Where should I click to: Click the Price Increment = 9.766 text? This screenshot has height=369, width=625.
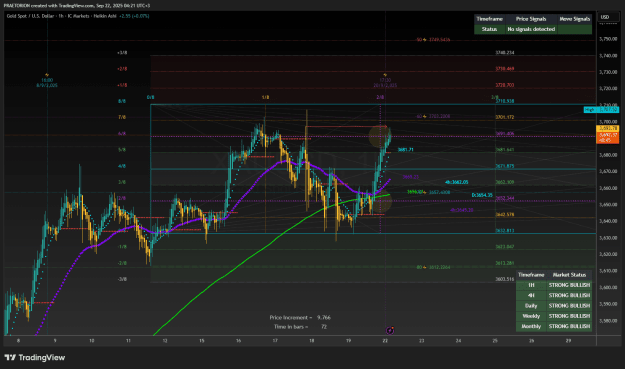[x=300, y=318]
